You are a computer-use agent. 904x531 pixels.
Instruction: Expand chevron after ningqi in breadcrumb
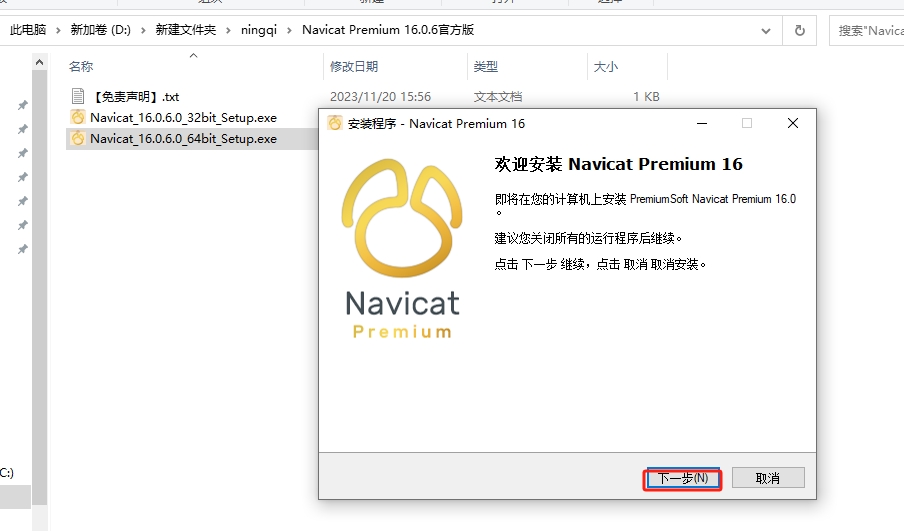pyautogui.click(x=289, y=31)
